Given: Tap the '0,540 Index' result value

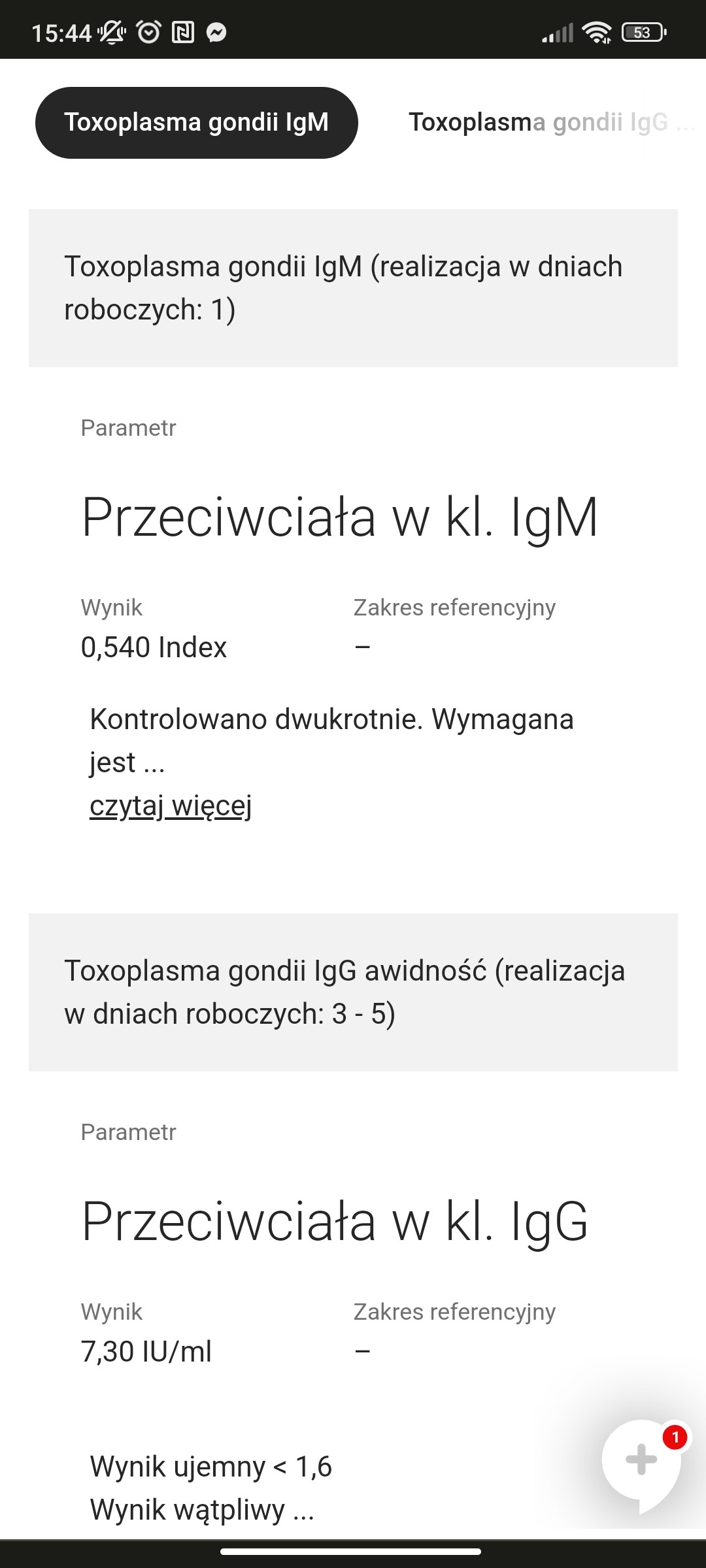Looking at the screenshot, I should (x=154, y=647).
